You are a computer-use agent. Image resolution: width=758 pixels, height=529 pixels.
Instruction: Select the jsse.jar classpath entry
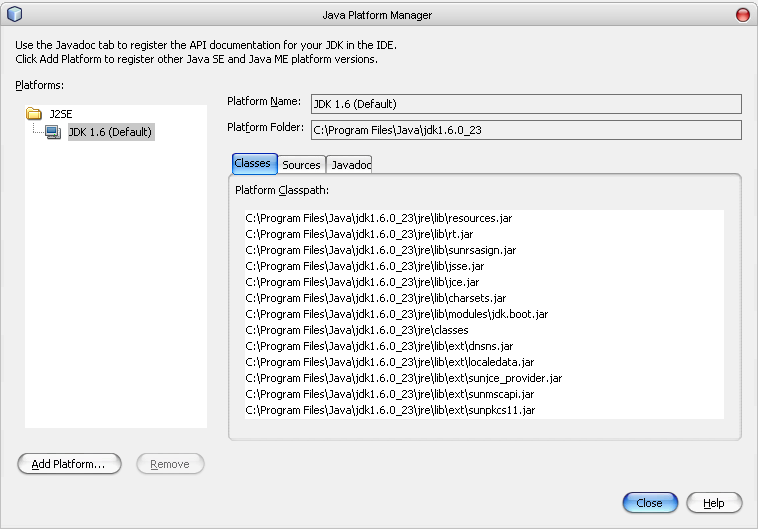click(x=364, y=266)
